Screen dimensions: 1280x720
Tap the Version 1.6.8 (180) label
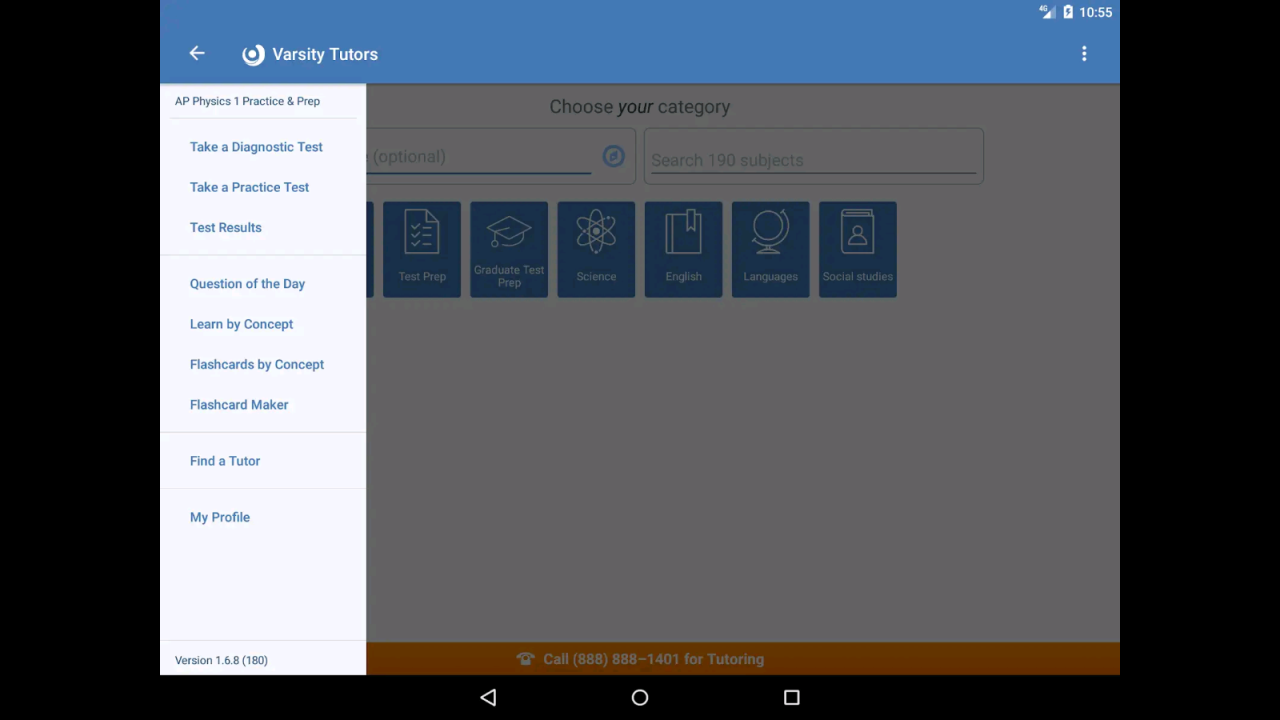tap(221, 660)
